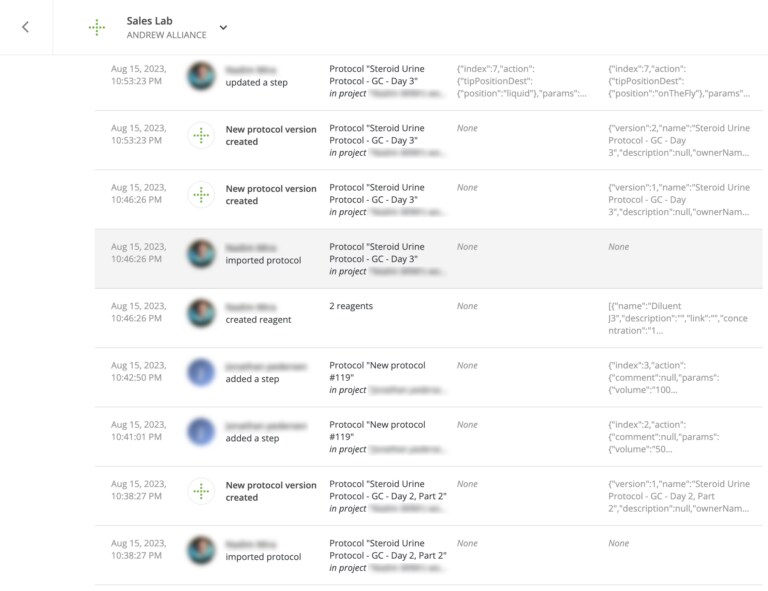Click user avatar on the "created reagent" row

click(202, 313)
